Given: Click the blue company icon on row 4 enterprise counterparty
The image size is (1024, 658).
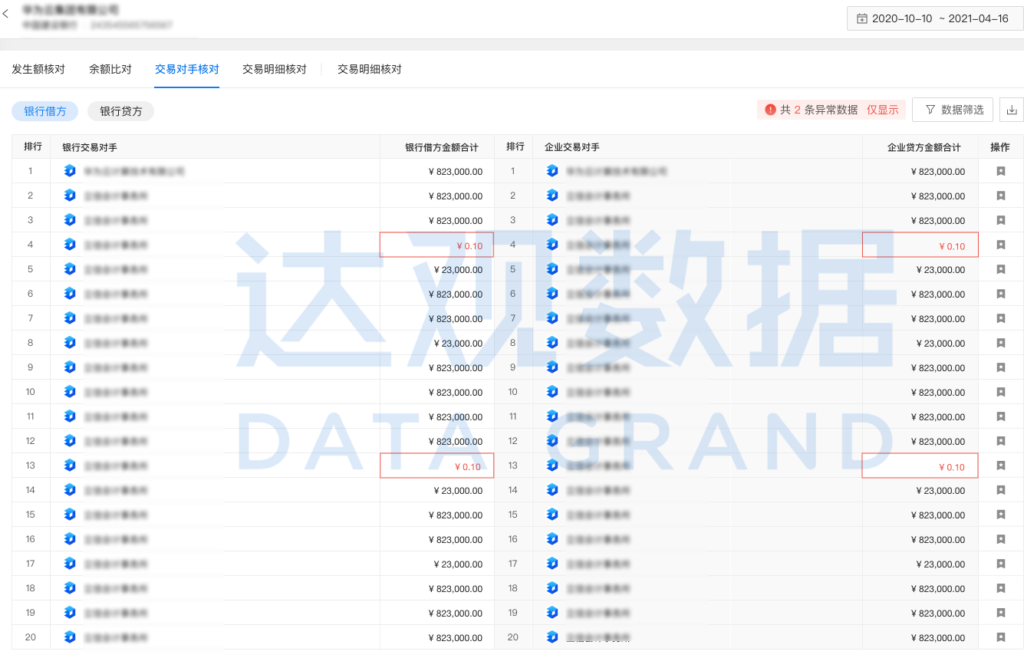Looking at the screenshot, I should pyautogui.click(x=552, y=244).
